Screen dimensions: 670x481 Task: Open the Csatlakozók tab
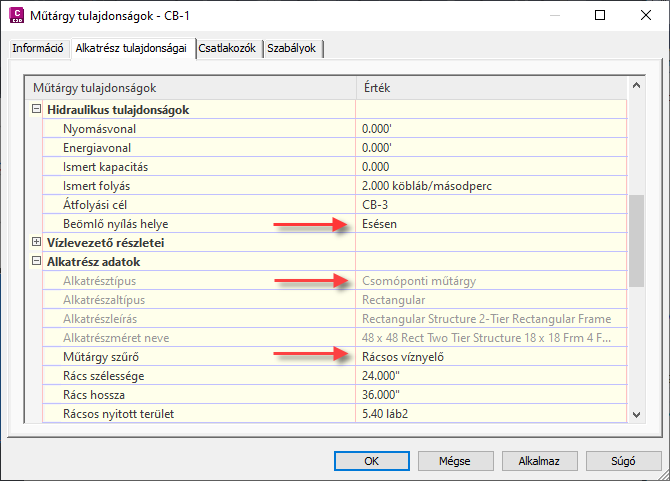228,49
